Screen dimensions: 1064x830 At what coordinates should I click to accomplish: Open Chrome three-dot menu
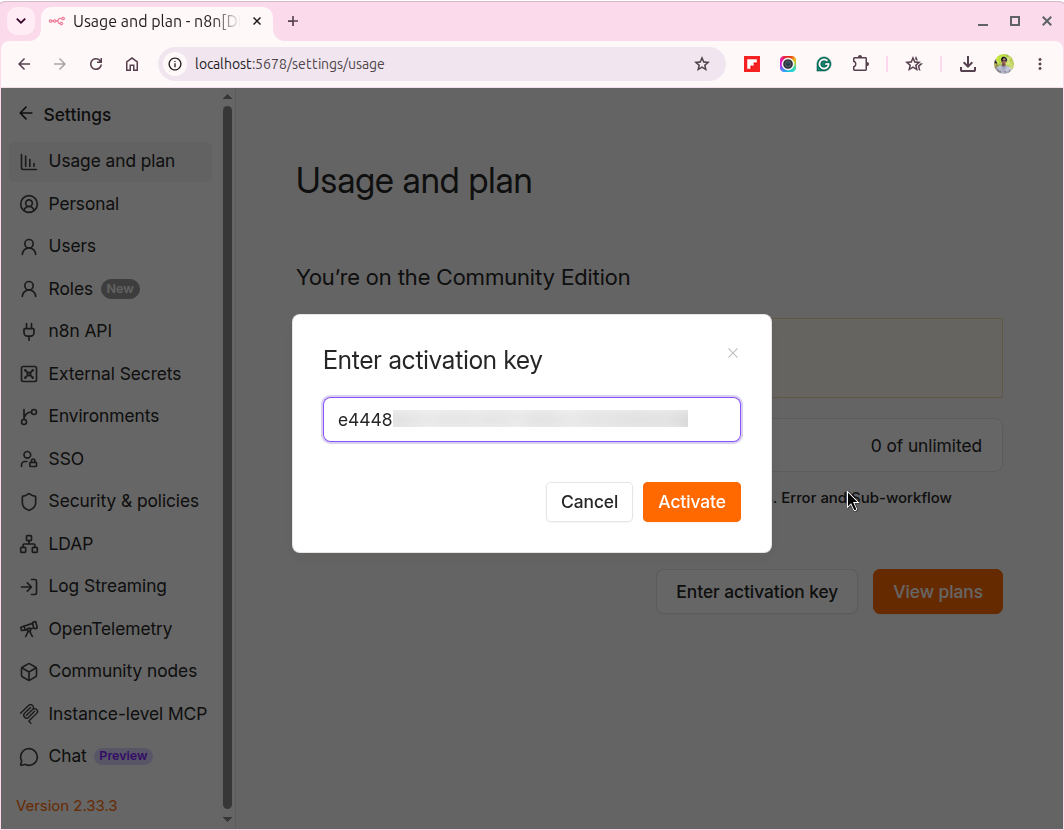1040,64
